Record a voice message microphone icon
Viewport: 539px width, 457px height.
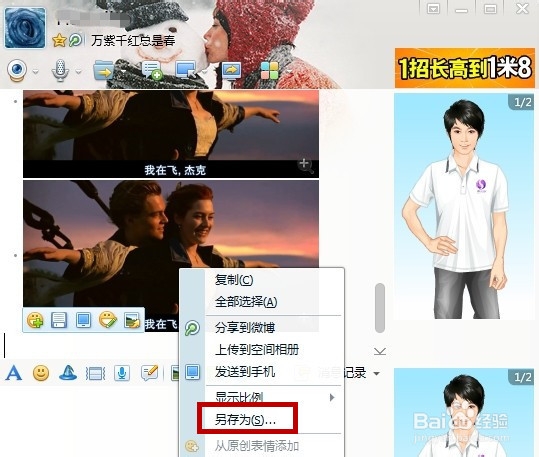pyautogui.click(x=122, y=373)
